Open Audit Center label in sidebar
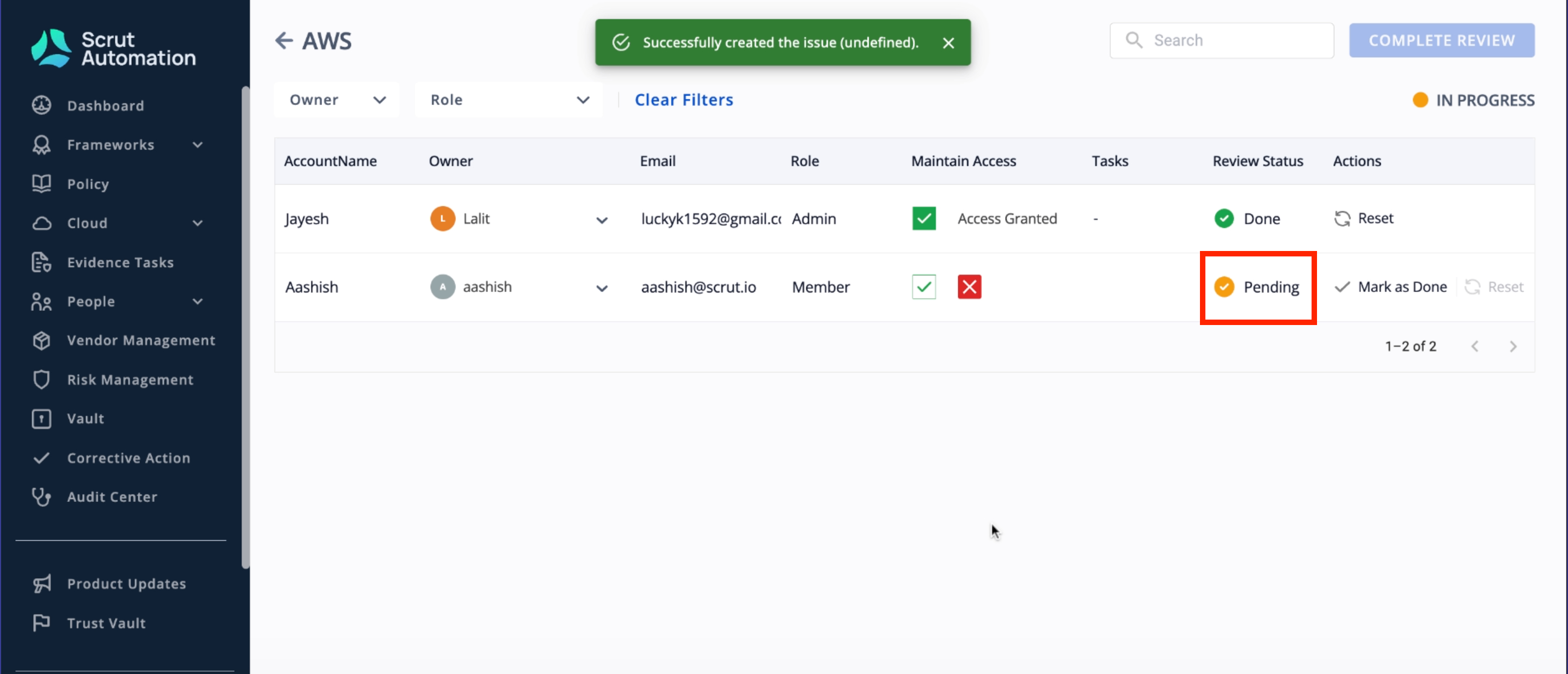 coord(112,497)
